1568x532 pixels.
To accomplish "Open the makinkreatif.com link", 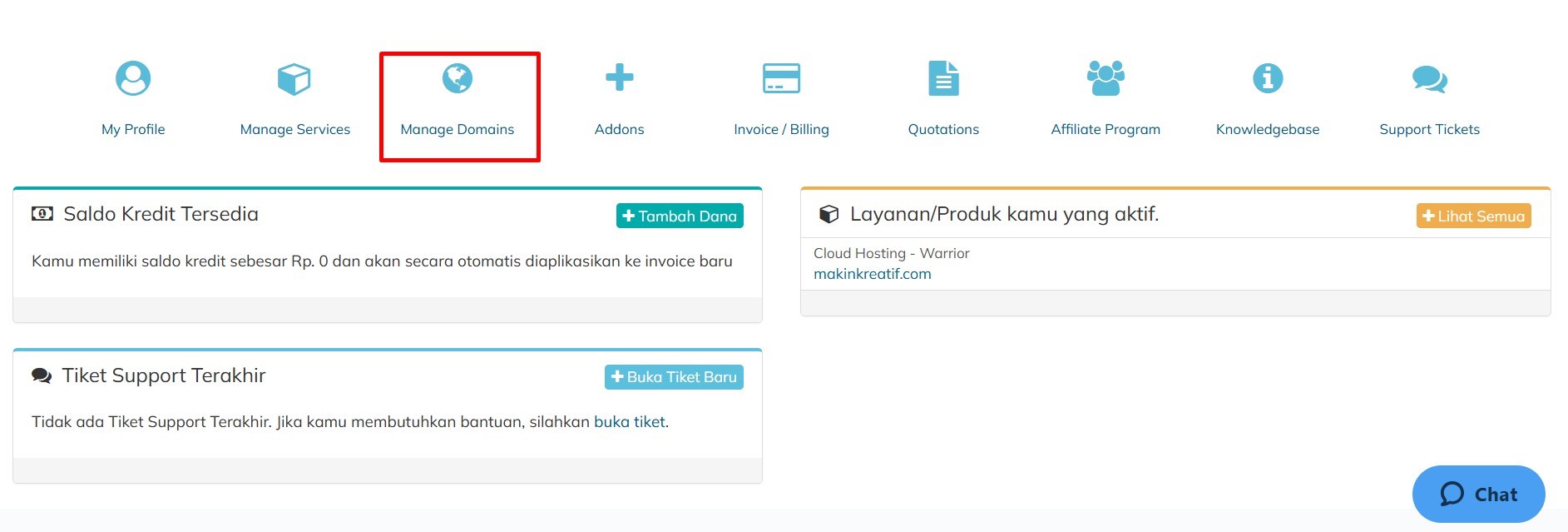I will [872, 274].
